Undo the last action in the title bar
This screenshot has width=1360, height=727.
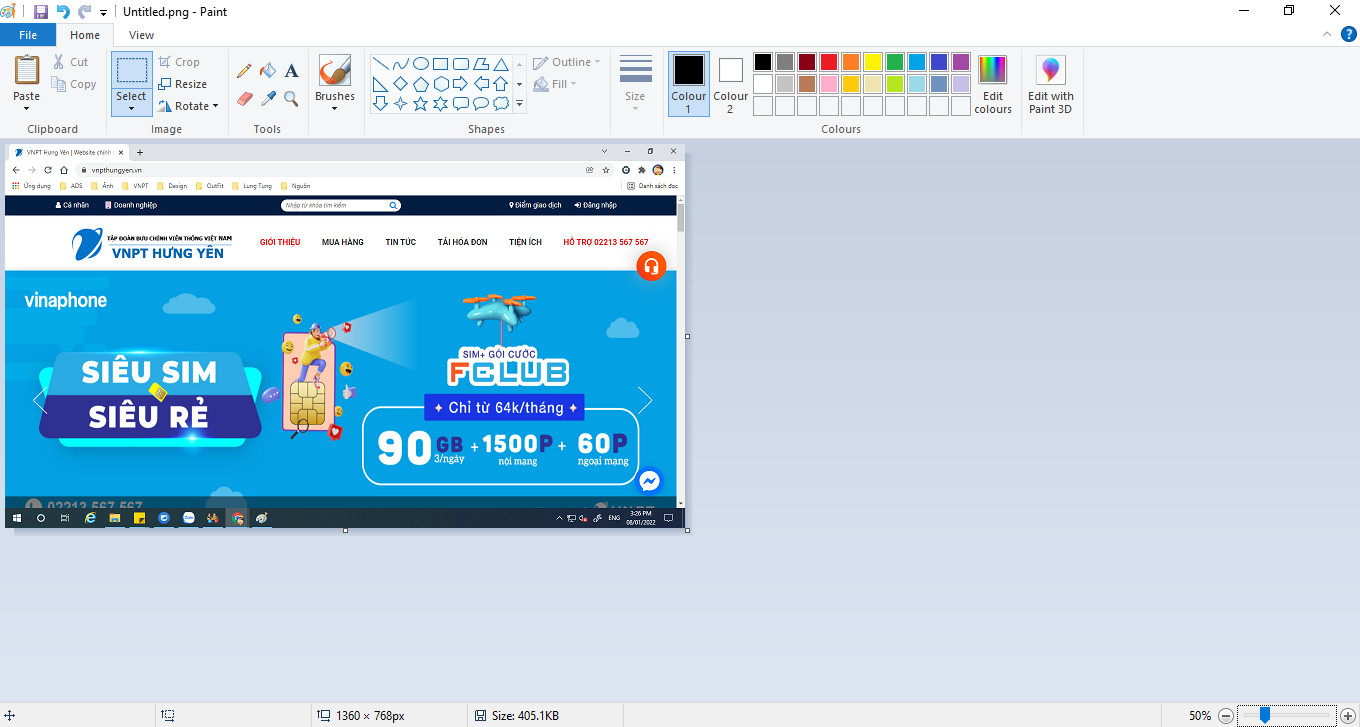coord(63,12)
